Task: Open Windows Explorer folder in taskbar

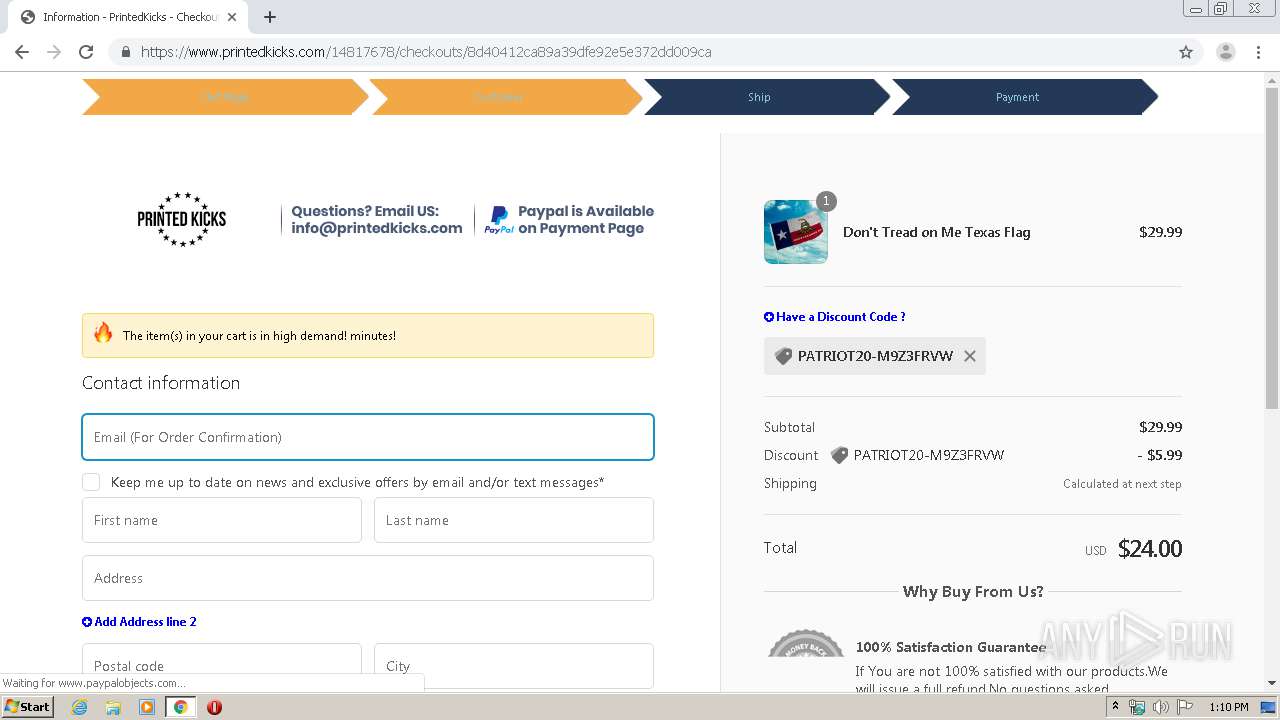Action: 113,707
